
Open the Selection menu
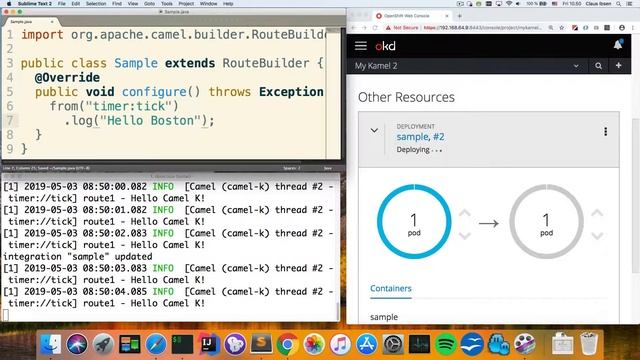[96, 4]
